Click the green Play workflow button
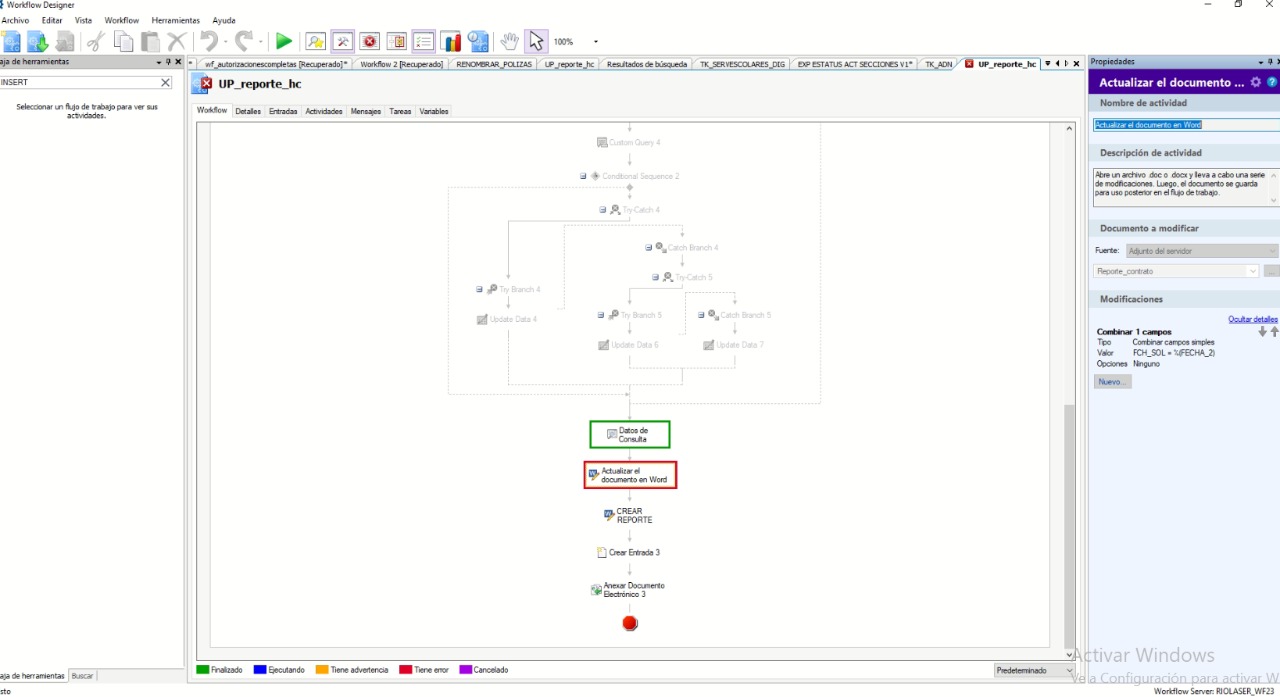1280x697 pixels. [284, 42]
